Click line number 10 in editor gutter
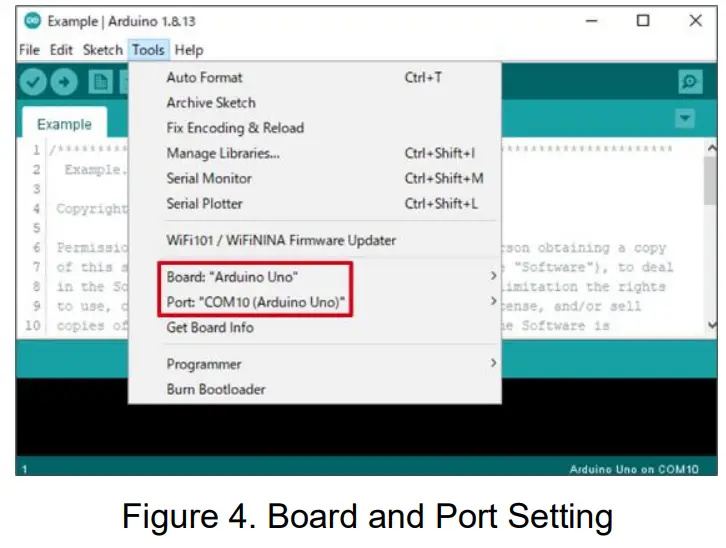 point(32,325)
